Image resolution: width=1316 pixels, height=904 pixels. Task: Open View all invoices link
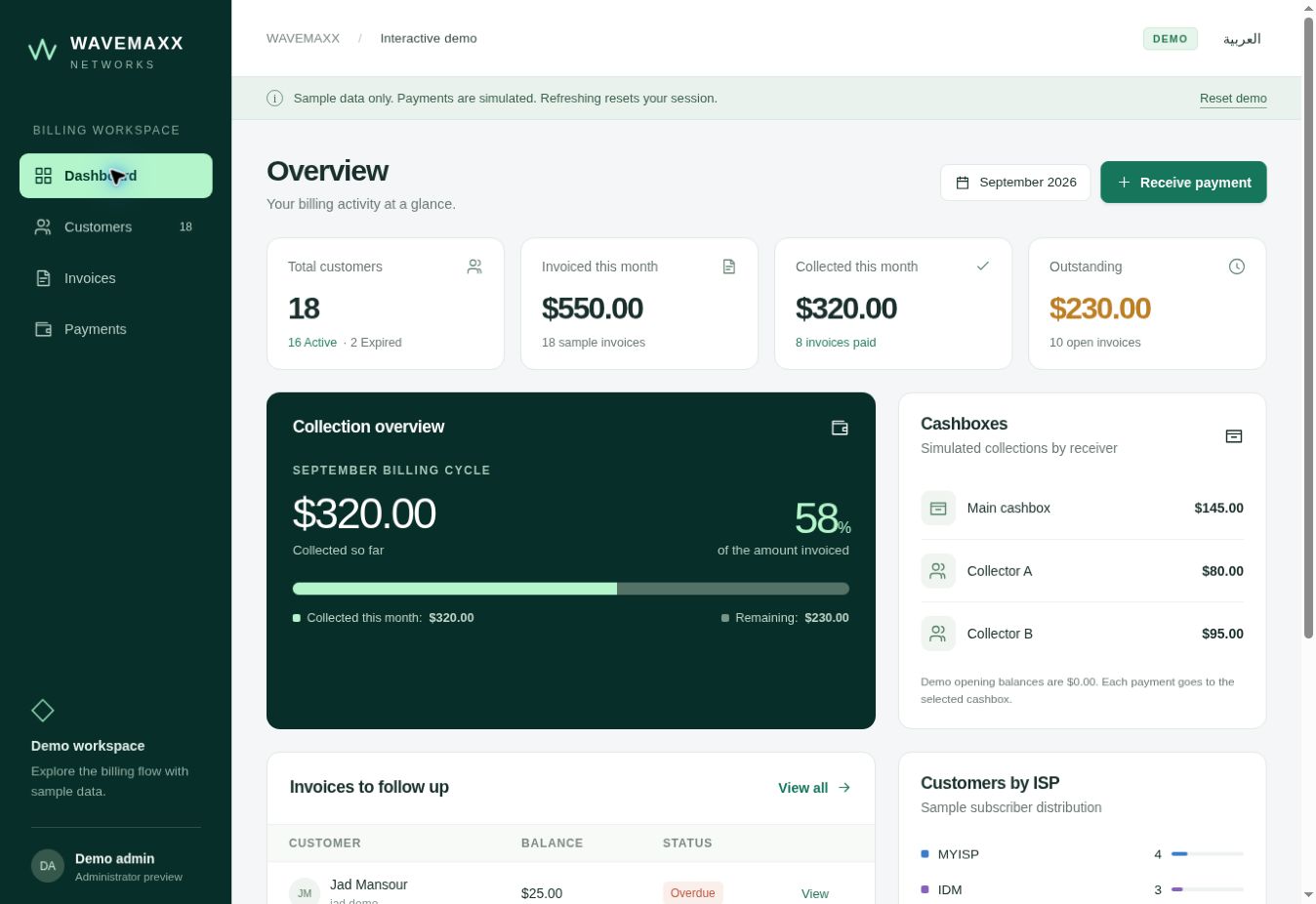[x=814, y=788]
